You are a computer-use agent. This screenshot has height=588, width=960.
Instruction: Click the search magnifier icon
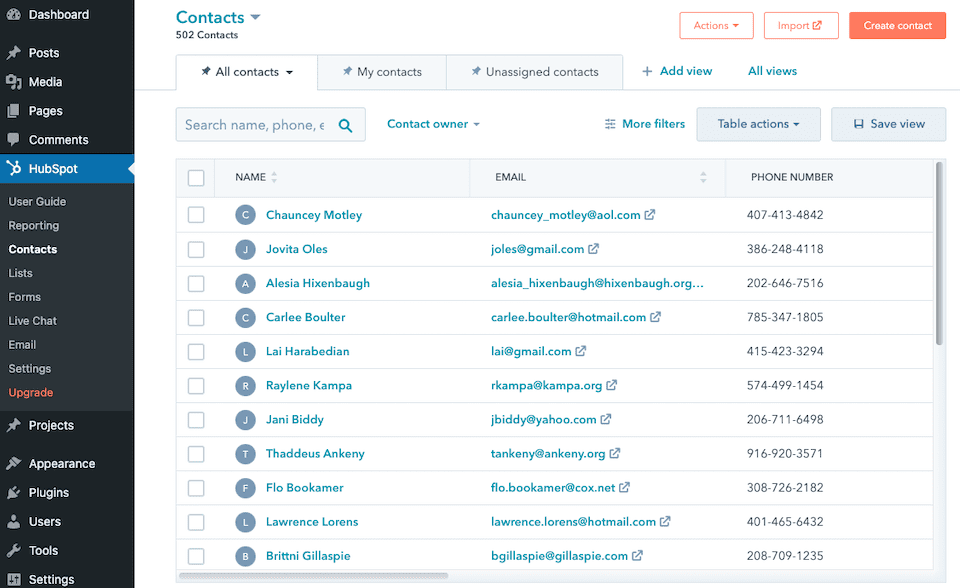(345, 124)
